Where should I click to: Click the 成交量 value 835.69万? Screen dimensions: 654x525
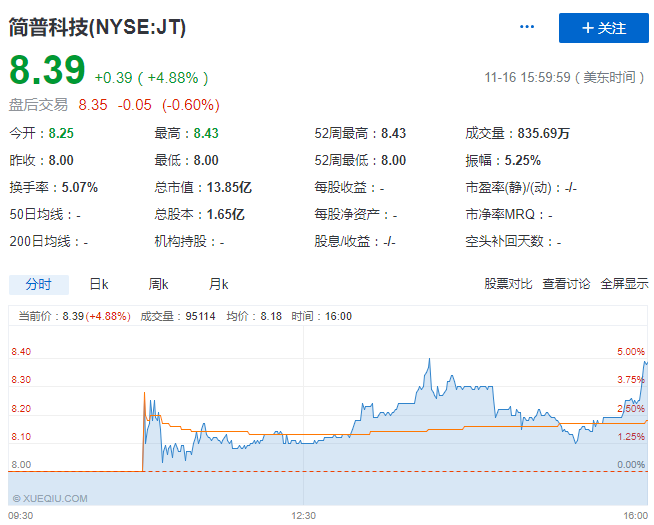[543, 133]
